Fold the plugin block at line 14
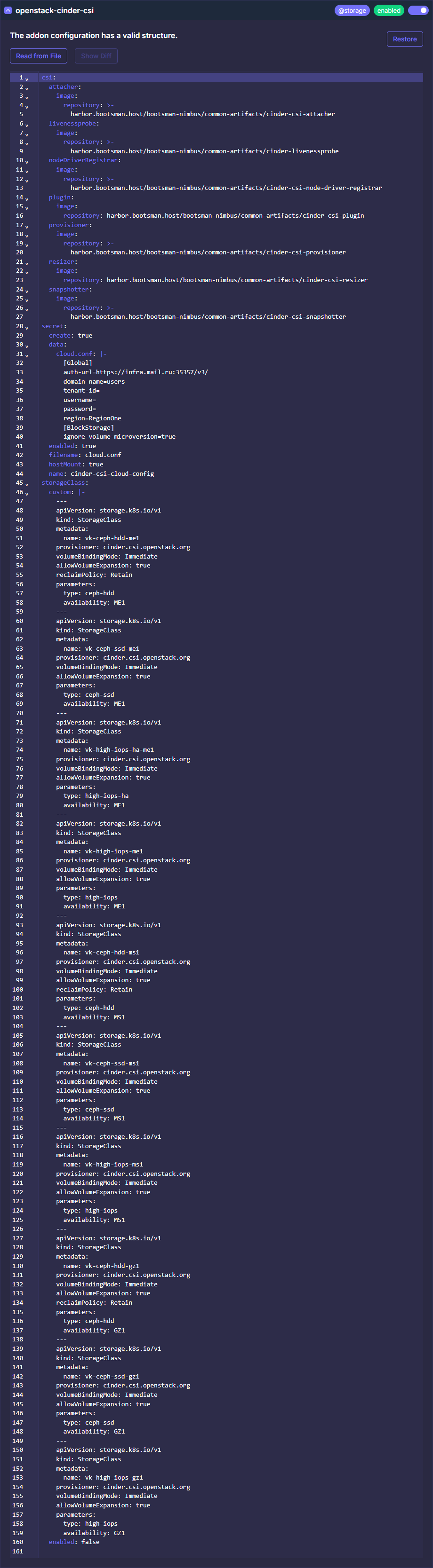Viewport: 433px width, 1568px height. coord(27,198)
